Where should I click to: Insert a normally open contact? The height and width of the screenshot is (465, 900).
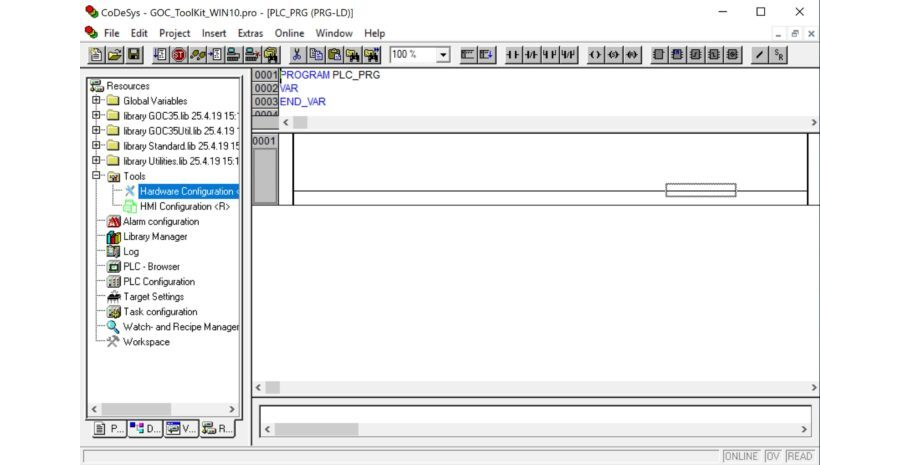(x=513, y=55)
